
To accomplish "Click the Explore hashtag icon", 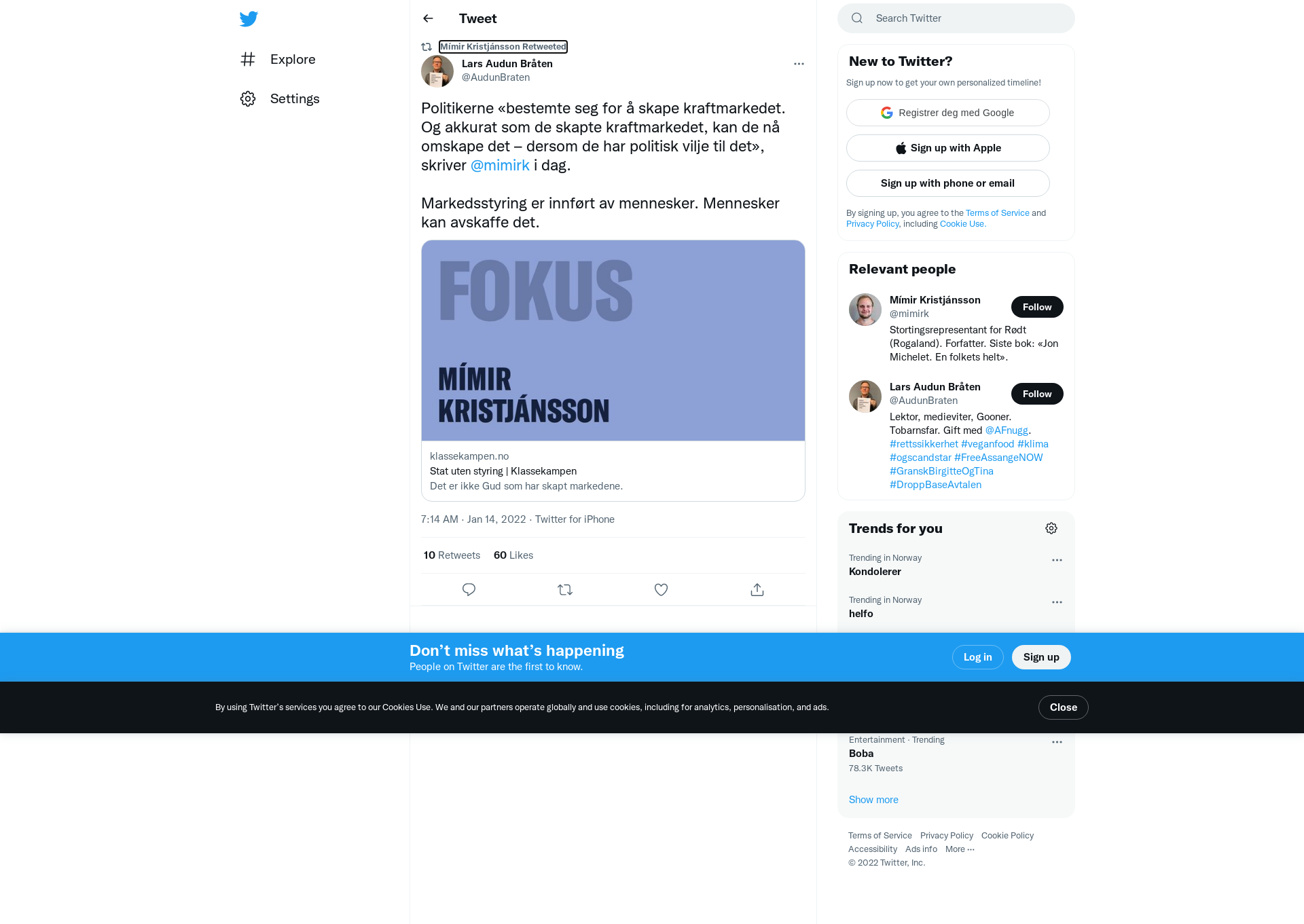I will pos(248,59).
